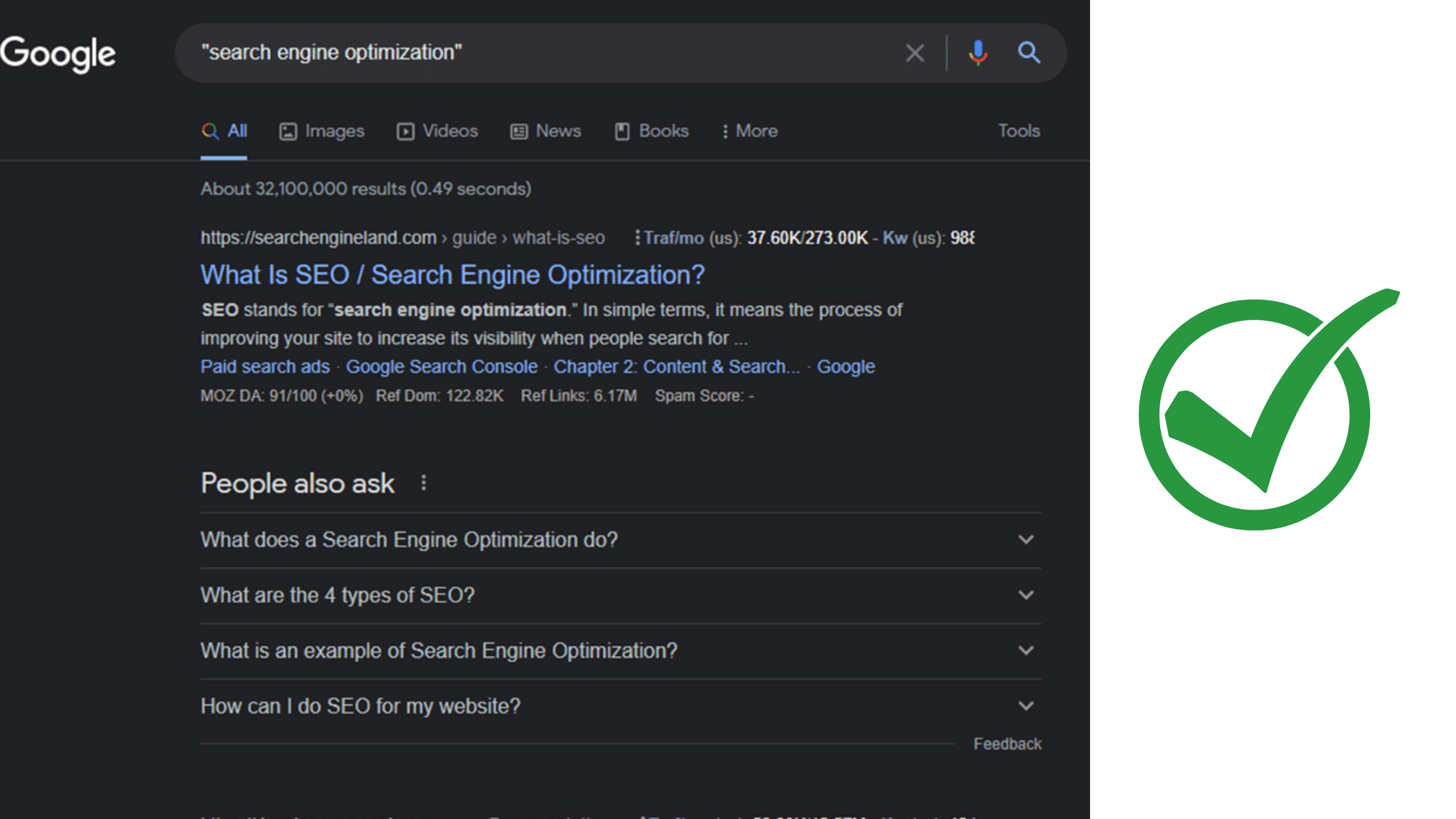Click the "MOZ DA: 91/100 (+0%)" metric
The image size is (1456, 819).
click(x=281, y=396)
